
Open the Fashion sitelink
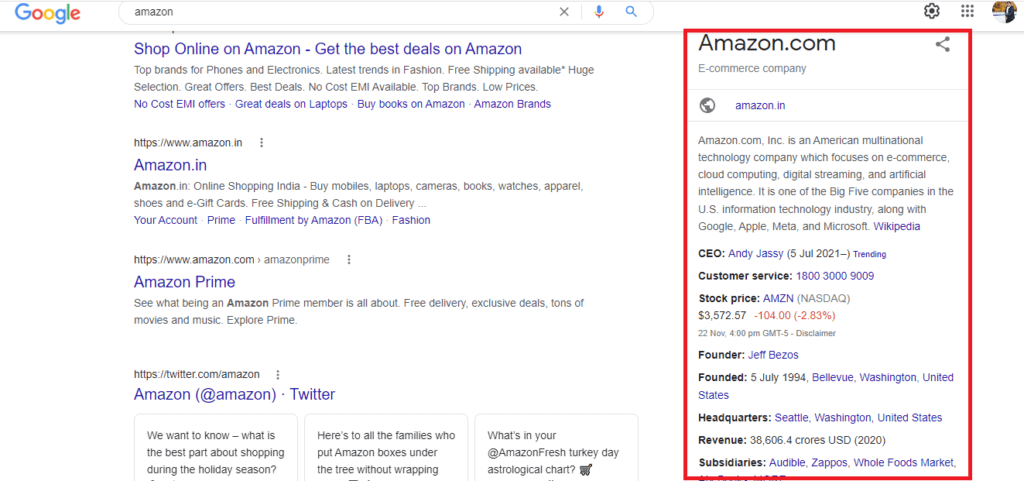point(411,220)
